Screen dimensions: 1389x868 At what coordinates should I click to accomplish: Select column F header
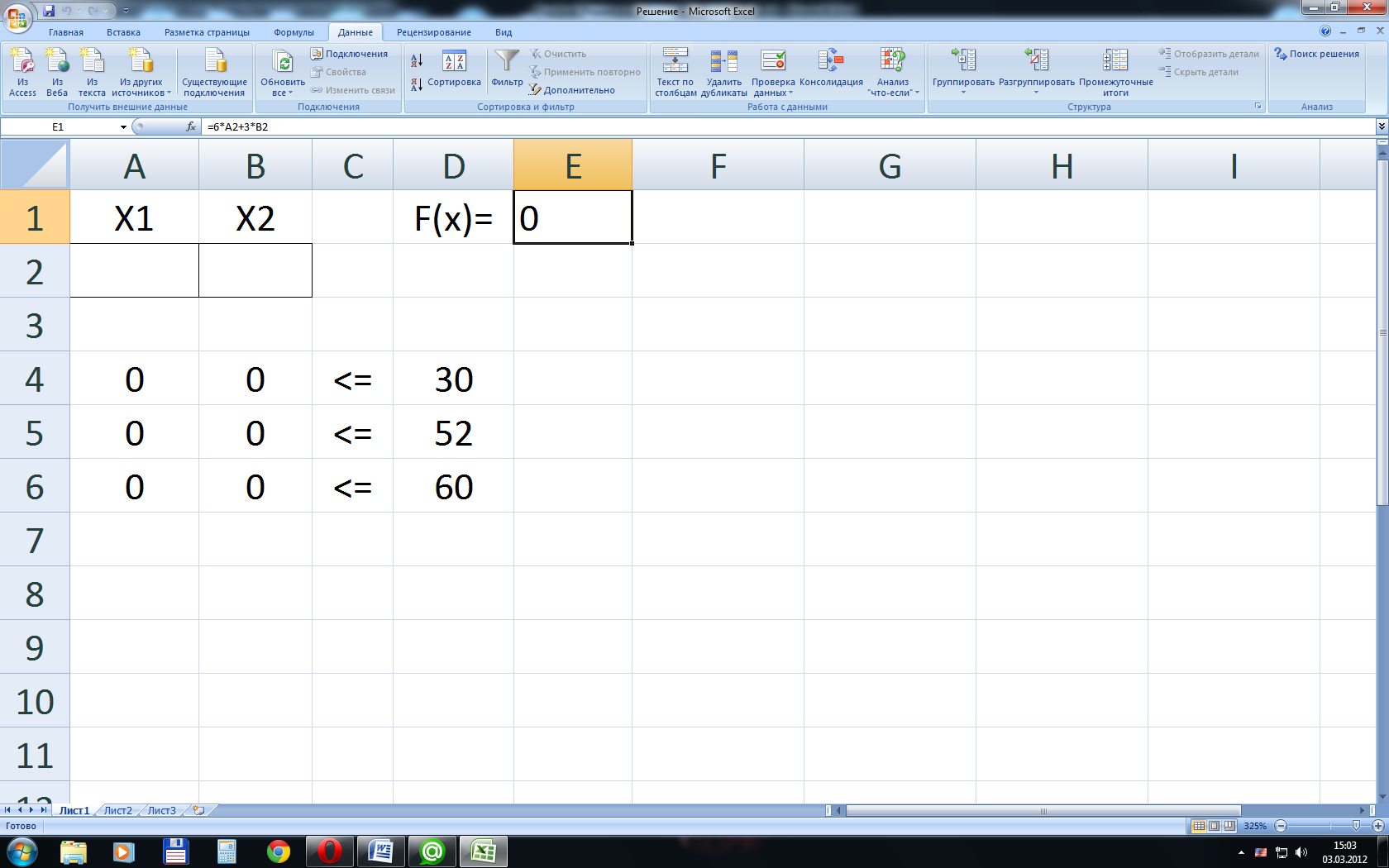(718, 165)
